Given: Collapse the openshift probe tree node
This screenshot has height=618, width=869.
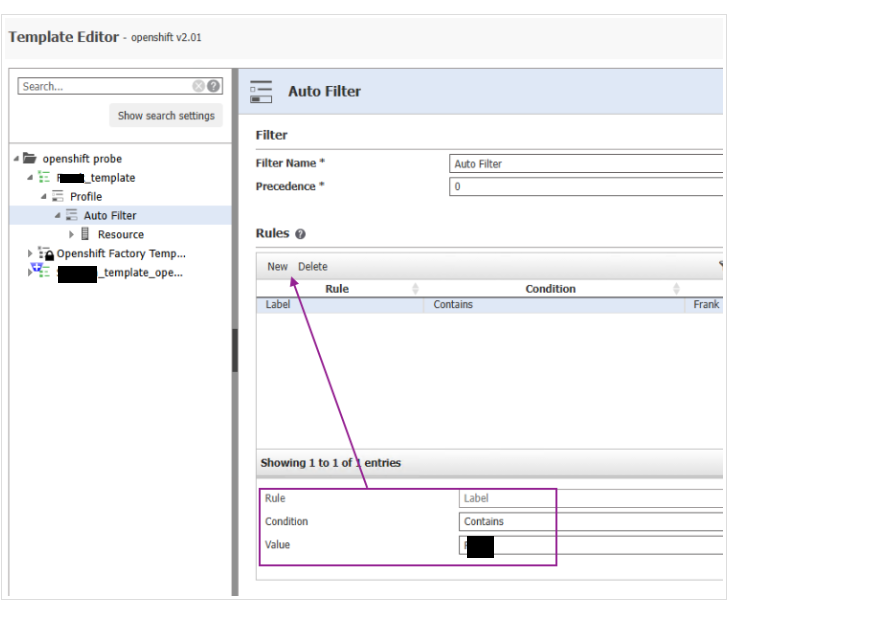Looking at the screenshot, I should pos(16,159).
